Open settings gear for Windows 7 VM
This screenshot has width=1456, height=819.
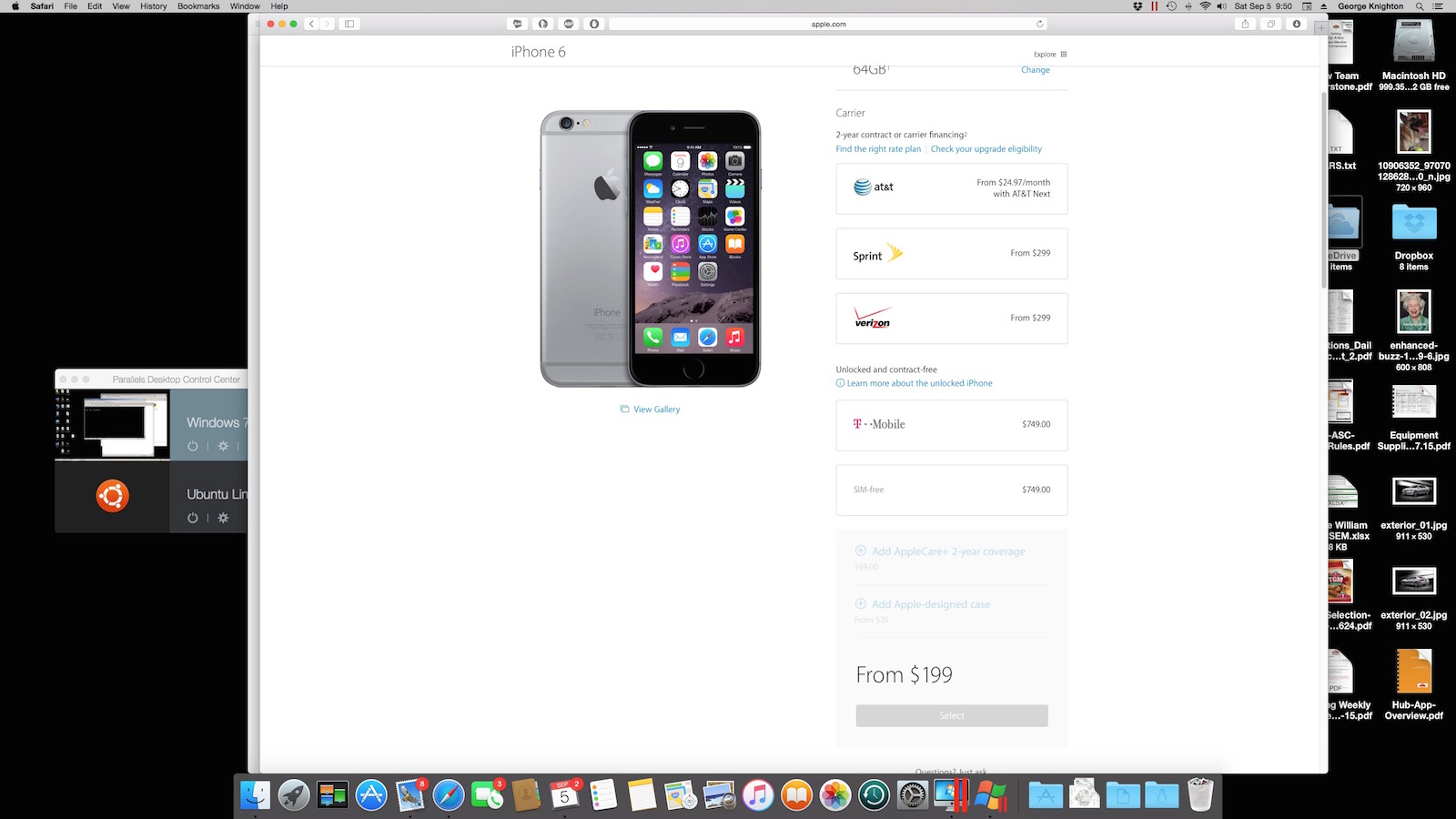click(x=223, y=446)
